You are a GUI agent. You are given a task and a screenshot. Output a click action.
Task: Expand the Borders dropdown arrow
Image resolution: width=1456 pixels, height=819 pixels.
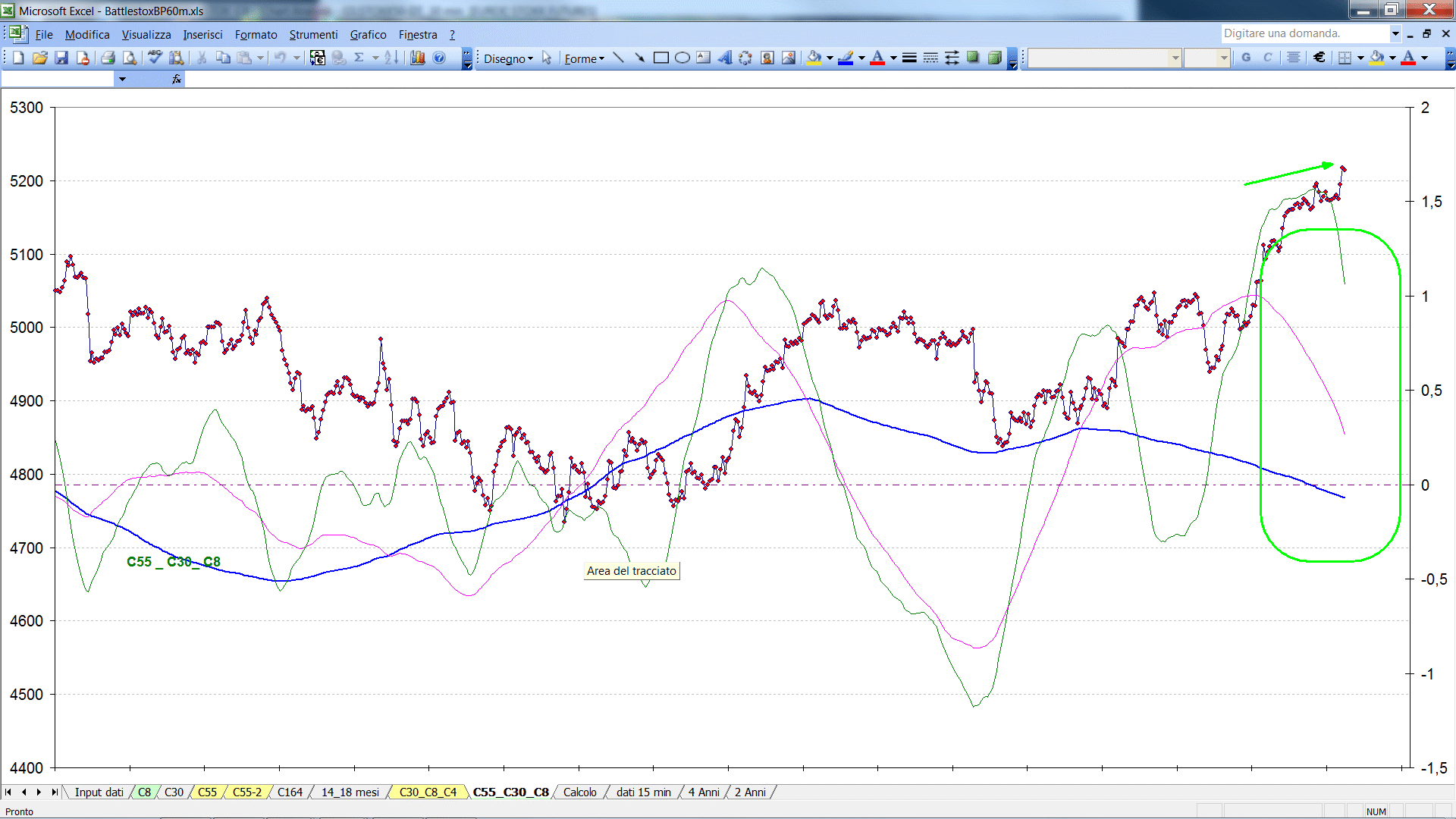[x=1360, y=58]
